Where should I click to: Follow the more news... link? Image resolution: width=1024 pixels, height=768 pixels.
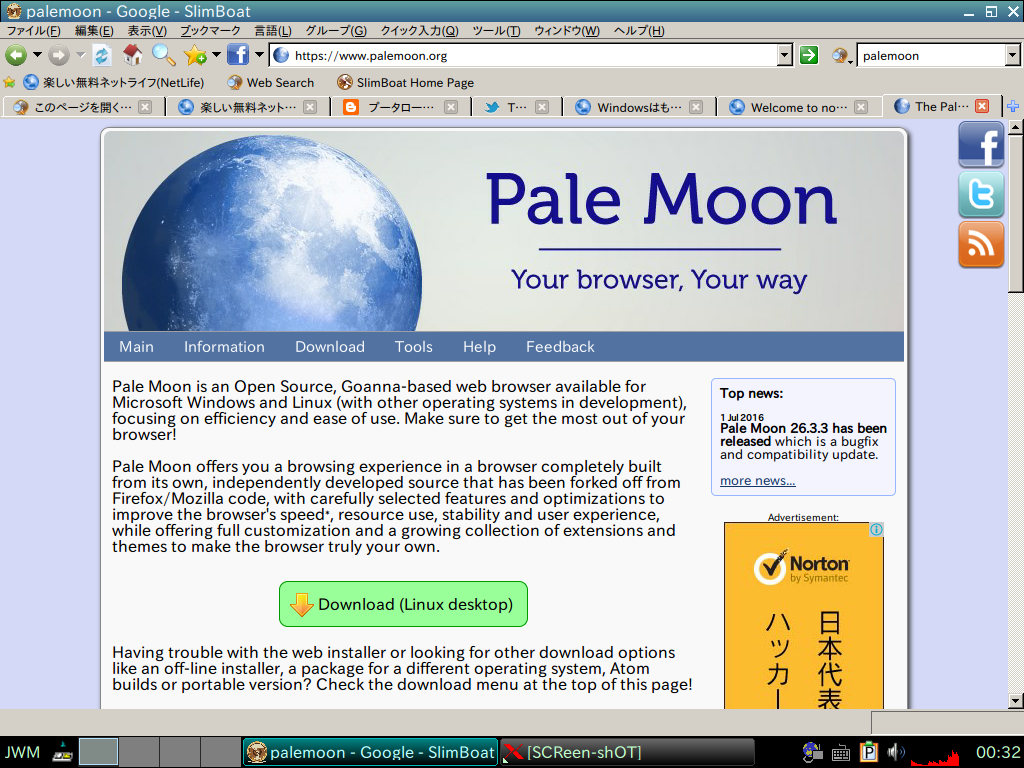(758, 481)
